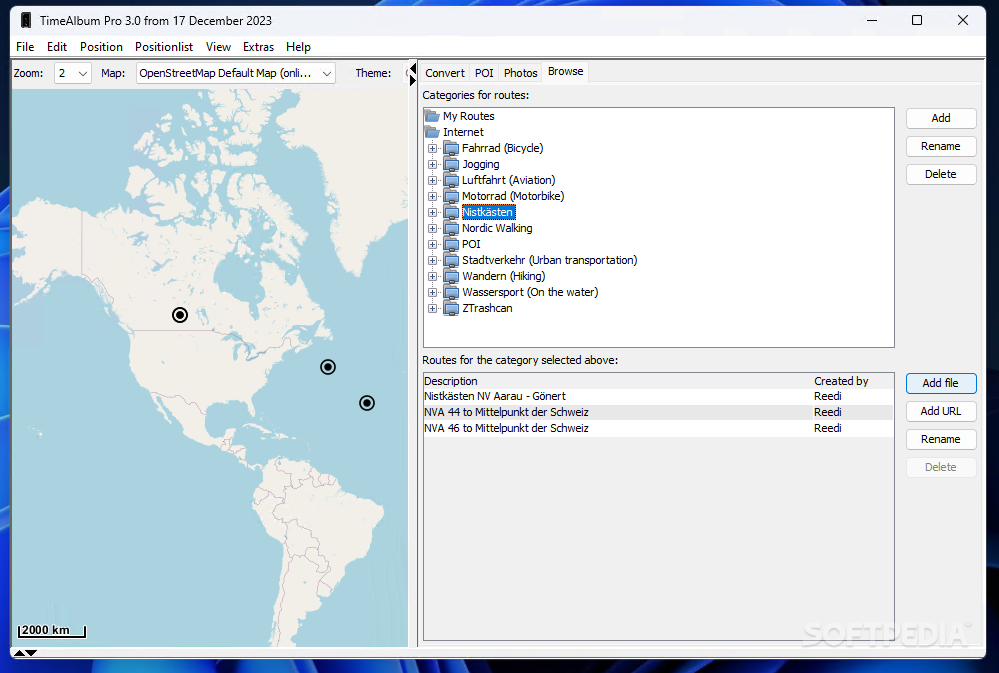Click the Wassersport folder icon

pos(452,292)
